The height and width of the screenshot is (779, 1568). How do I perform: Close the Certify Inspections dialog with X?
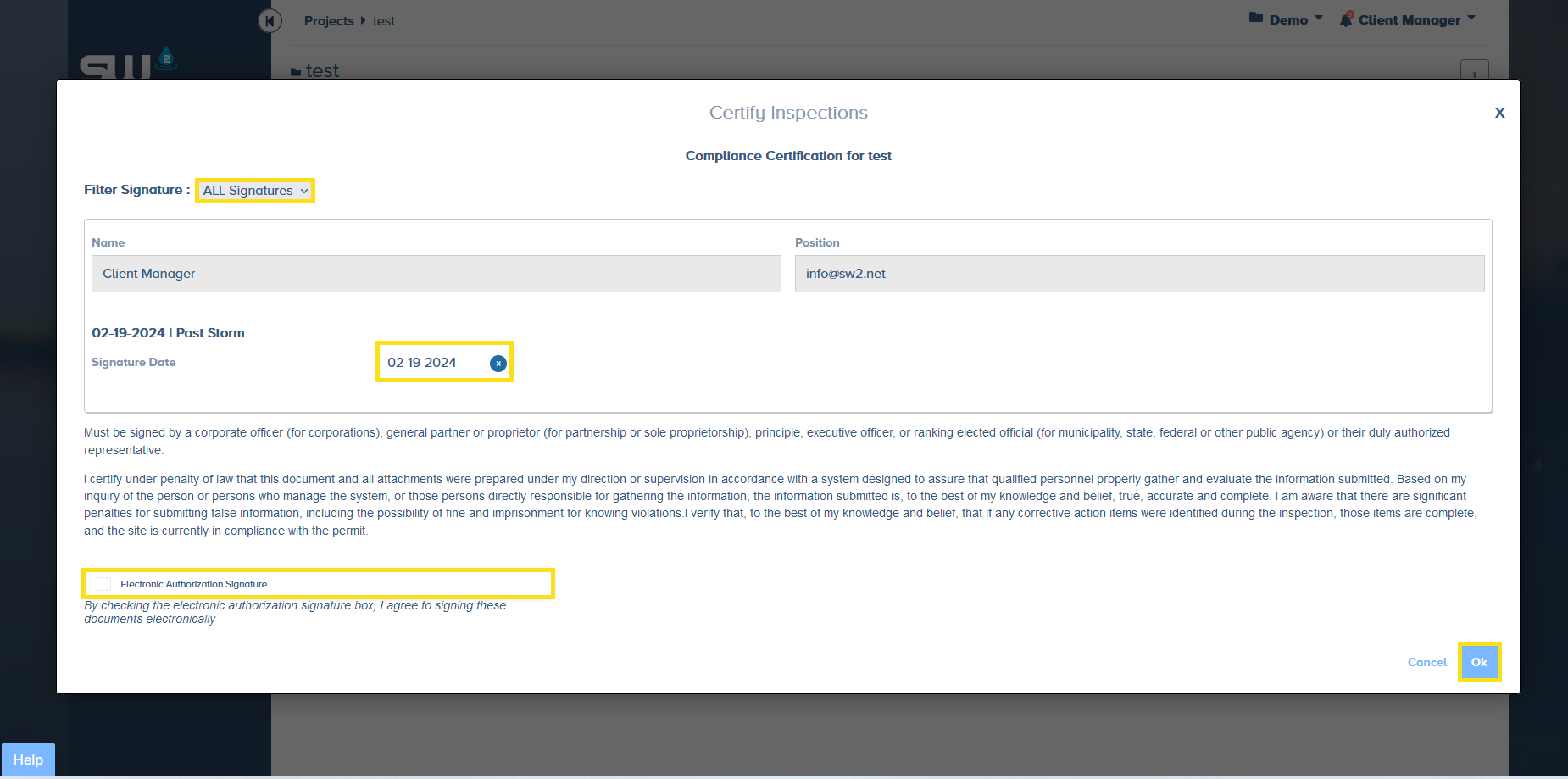click(x=1499, y=113)
